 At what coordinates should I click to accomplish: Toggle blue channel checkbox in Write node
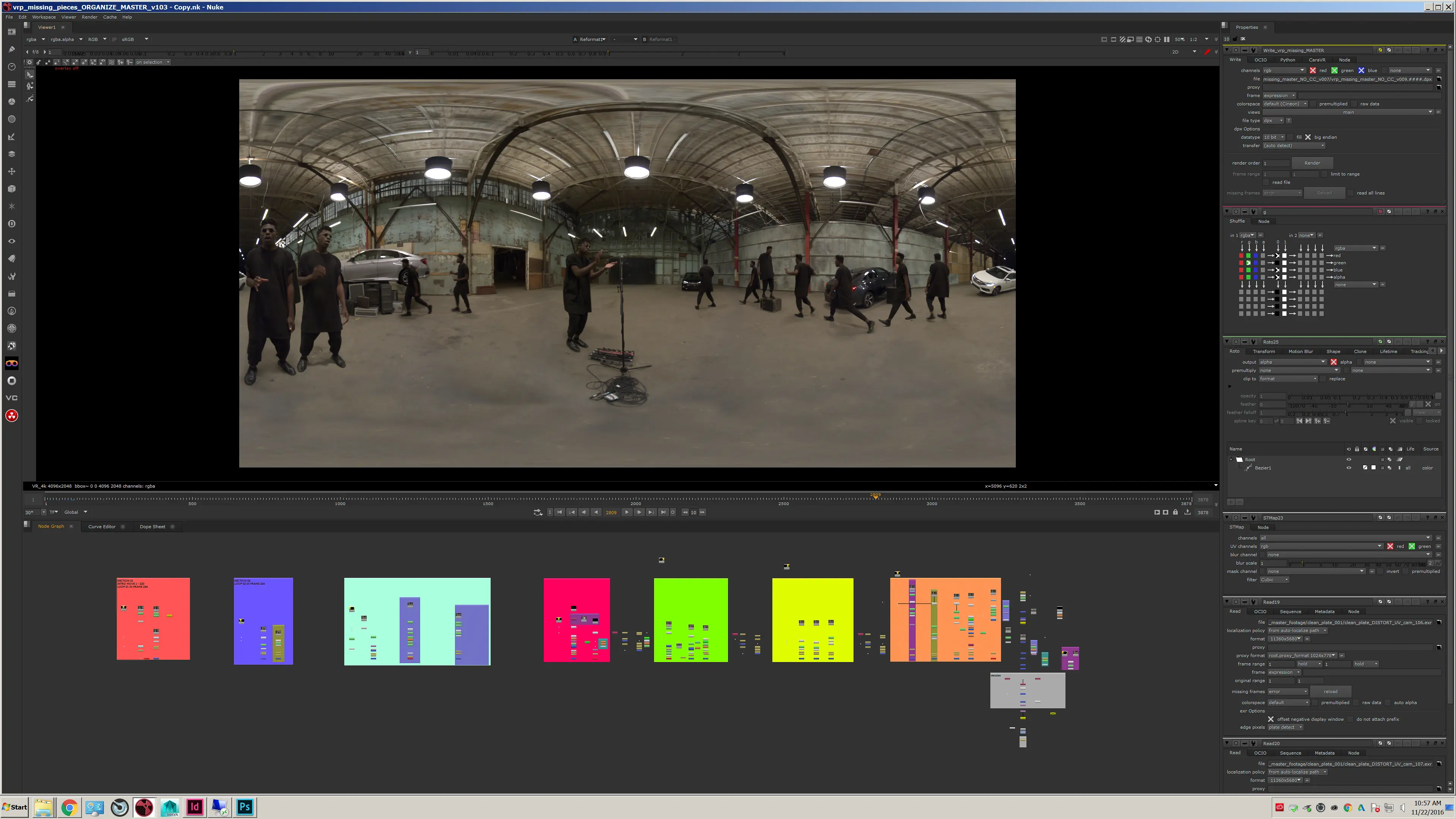pos(1362,71)
